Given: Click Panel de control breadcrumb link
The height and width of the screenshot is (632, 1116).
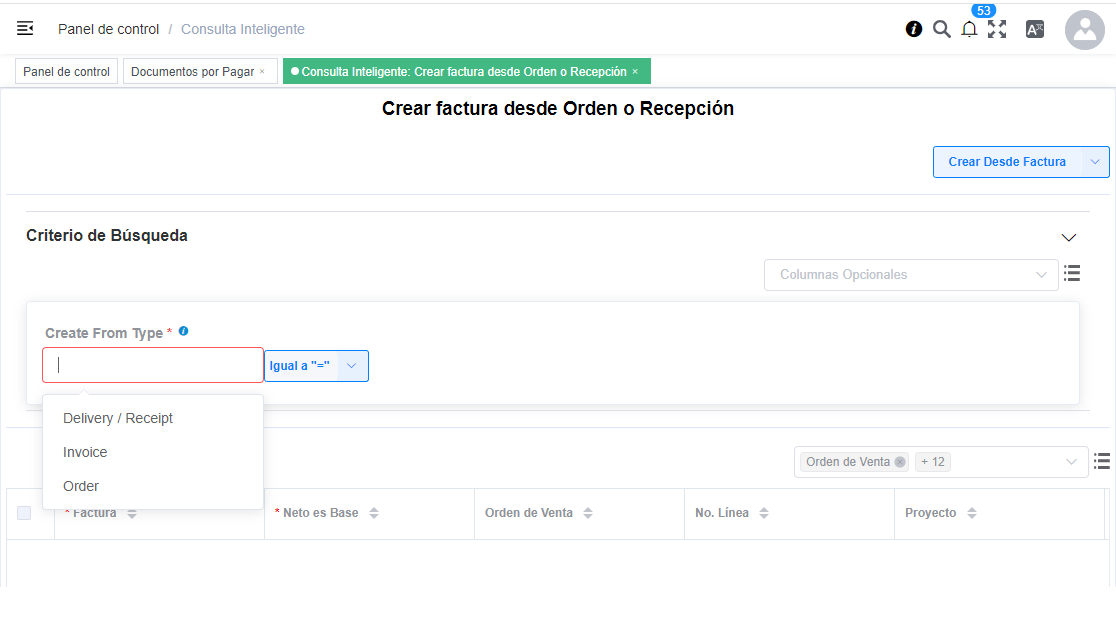Looking at the screenshot, I should 108,29.
